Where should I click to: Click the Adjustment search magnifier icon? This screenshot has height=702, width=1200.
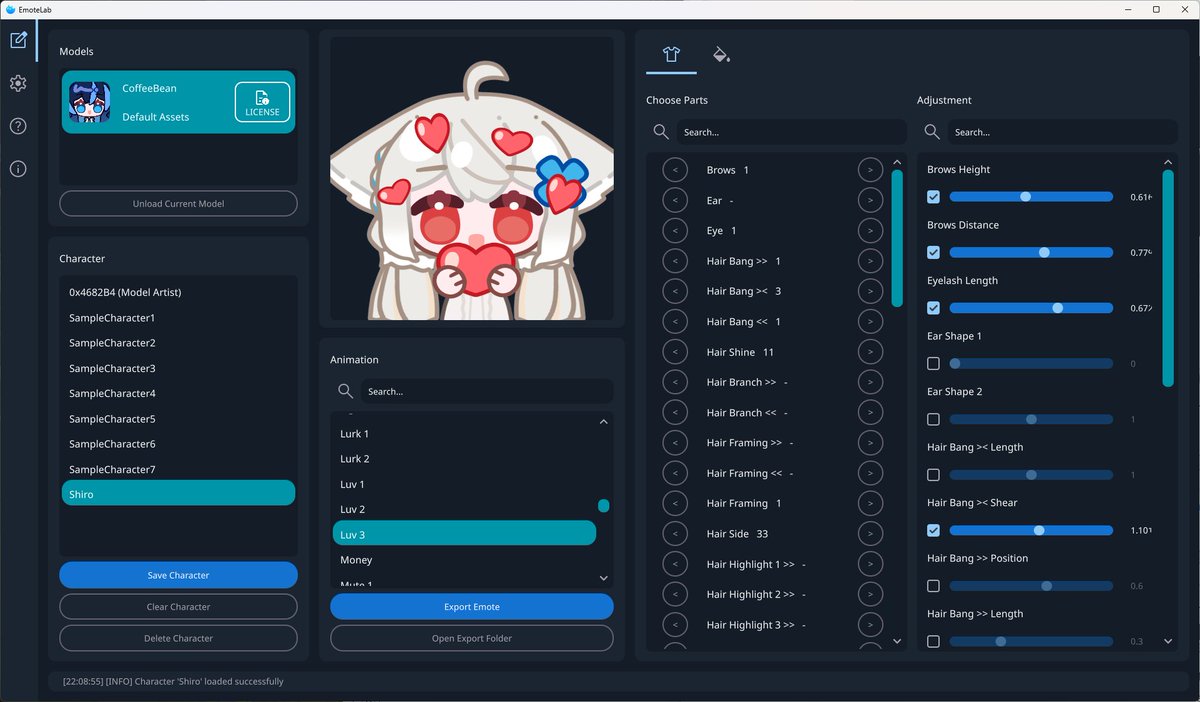(932, 132)
